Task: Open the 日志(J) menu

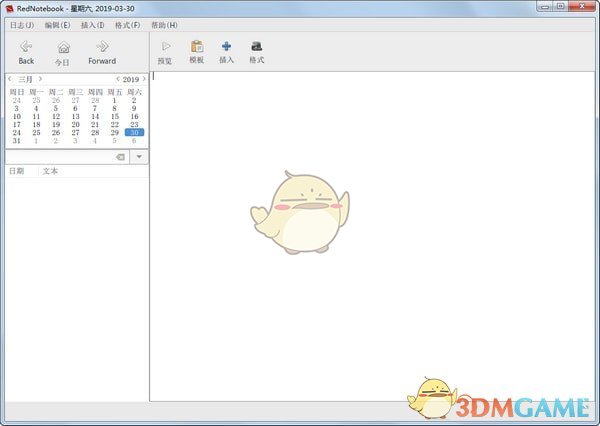Action: pos(21,24)
